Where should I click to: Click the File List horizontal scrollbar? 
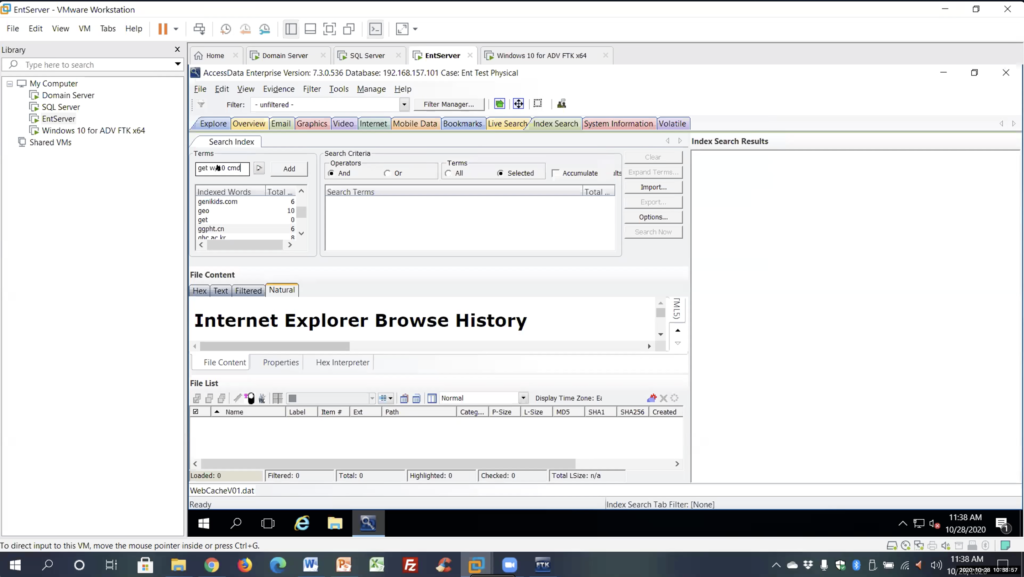tap(387, 463)
